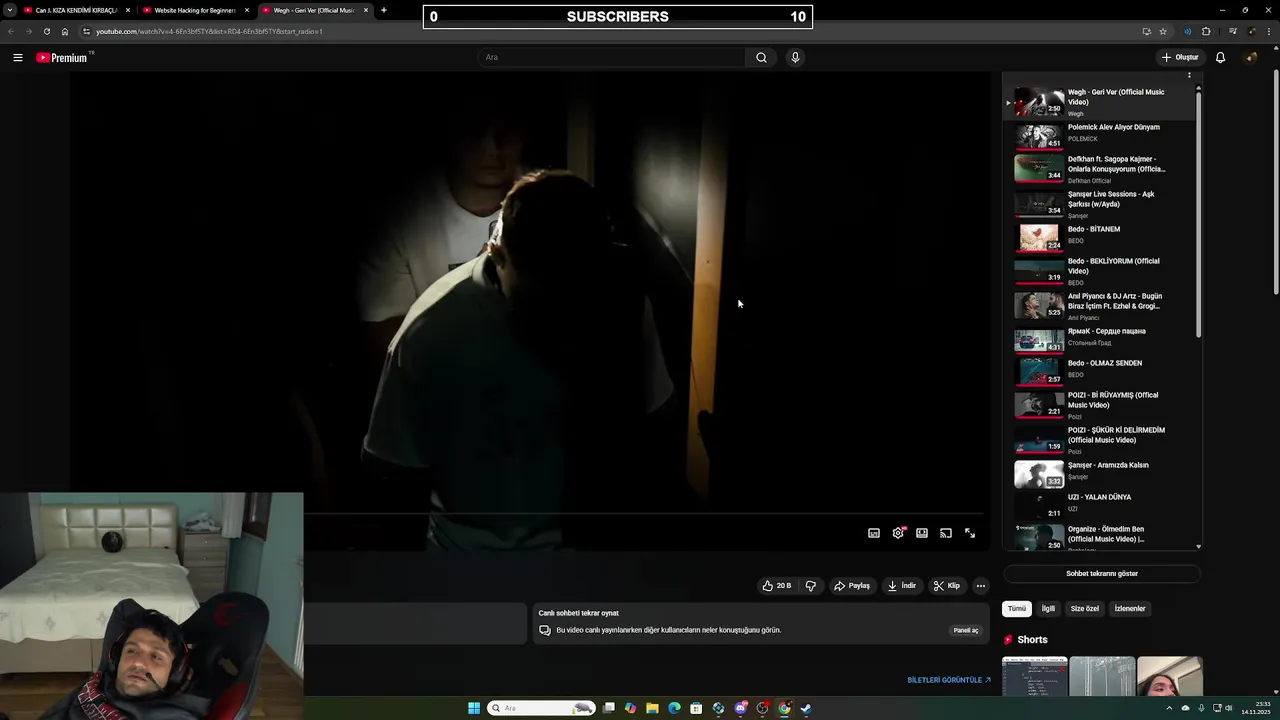Show hidden system tray icons chevron

pyautogui.click(x=1169, y=708)
